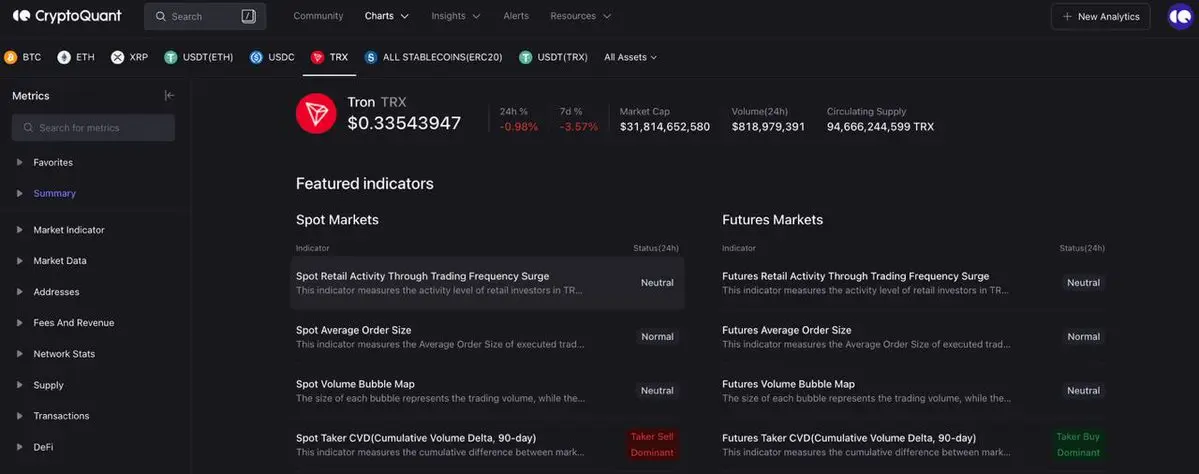Image resolution: width=1199 pixels, height=474 pixels.
Task: Click the Spot Markets heading
Action: [x=337, y=219]
